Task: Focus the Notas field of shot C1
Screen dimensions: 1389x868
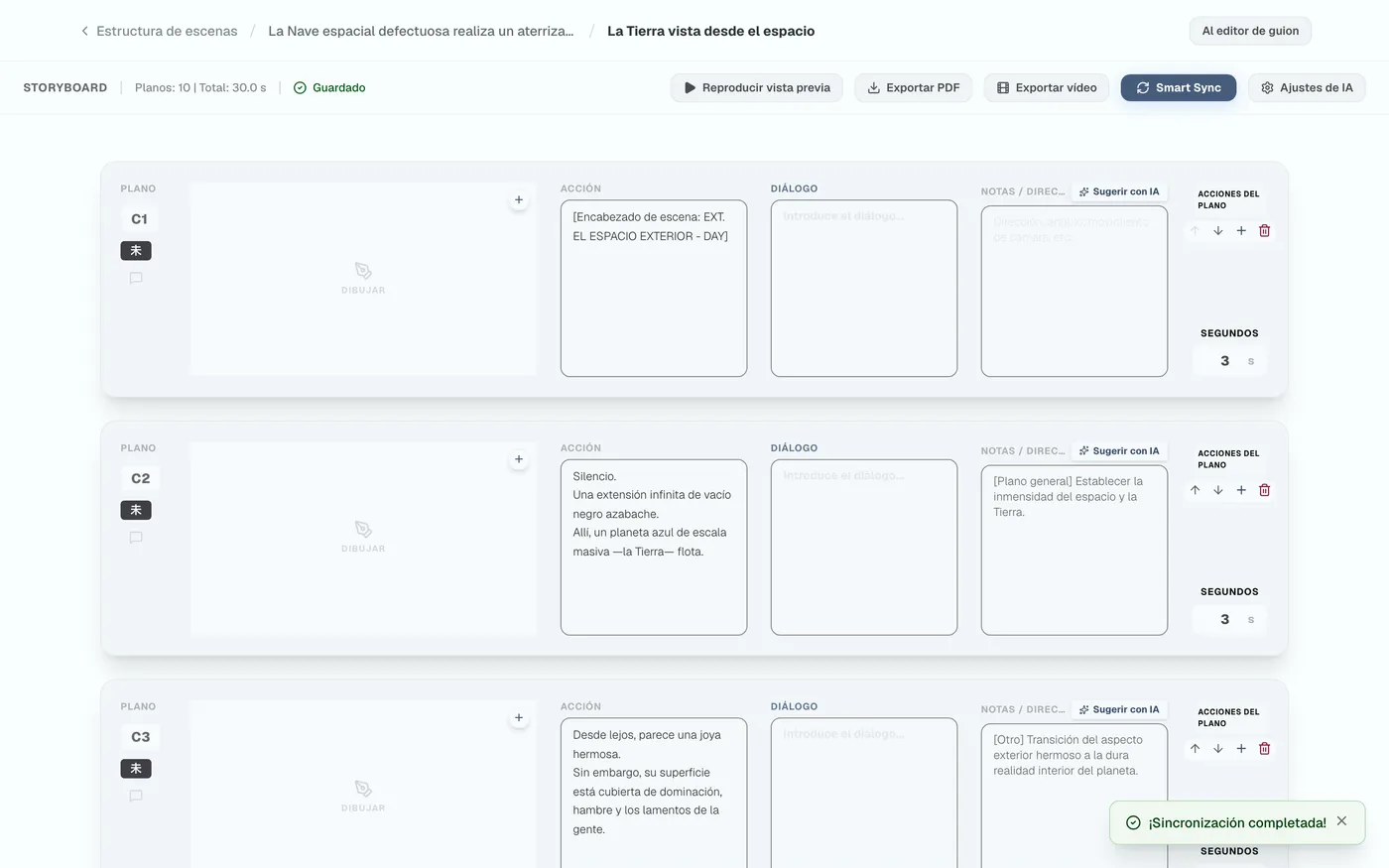Action: pyautogui.click(x=1074, y=292)
